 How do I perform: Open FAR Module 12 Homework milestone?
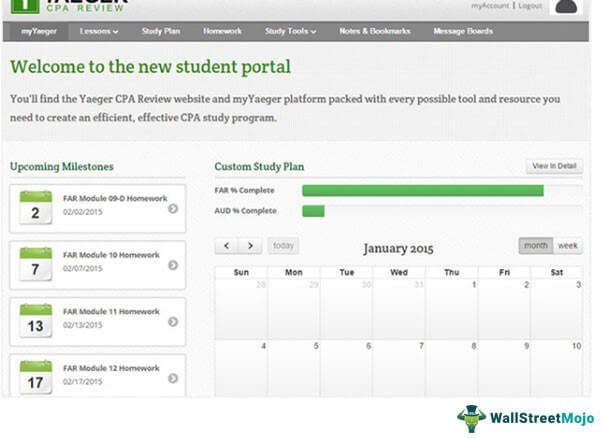coord(98,376)
